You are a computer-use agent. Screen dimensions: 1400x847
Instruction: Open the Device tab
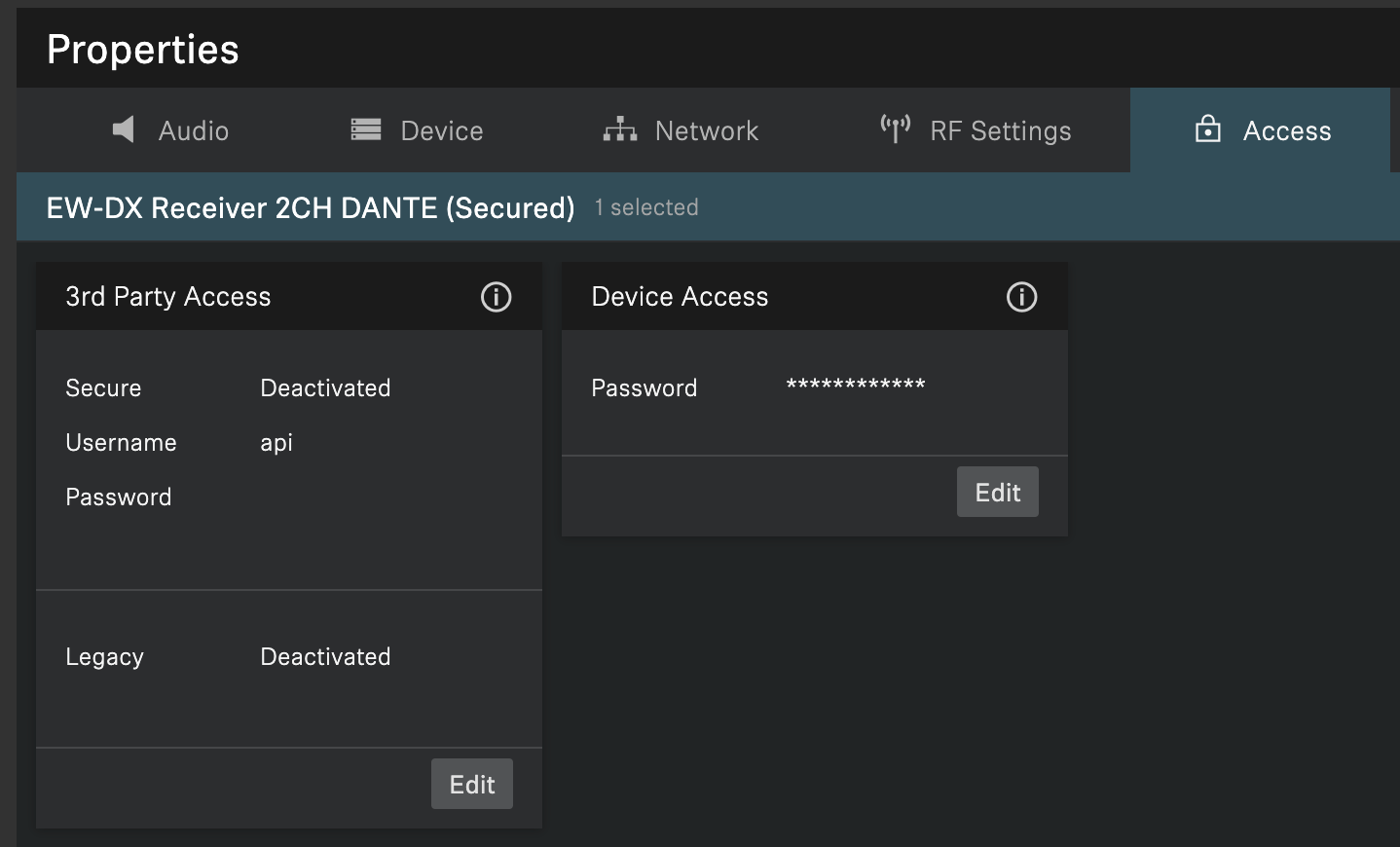click(441, 130)
